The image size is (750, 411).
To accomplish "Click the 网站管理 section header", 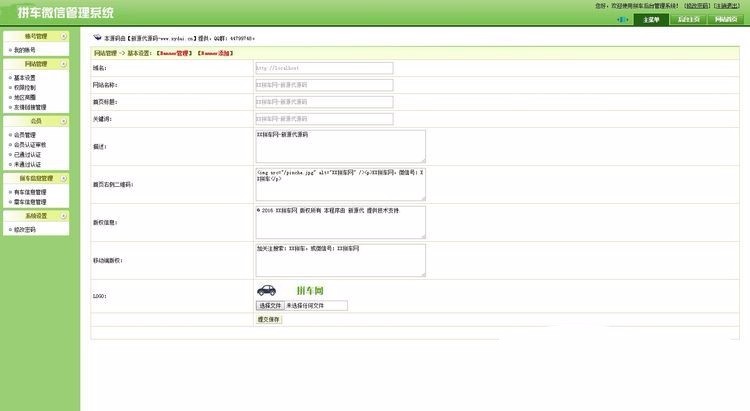I will click(36, 64).
